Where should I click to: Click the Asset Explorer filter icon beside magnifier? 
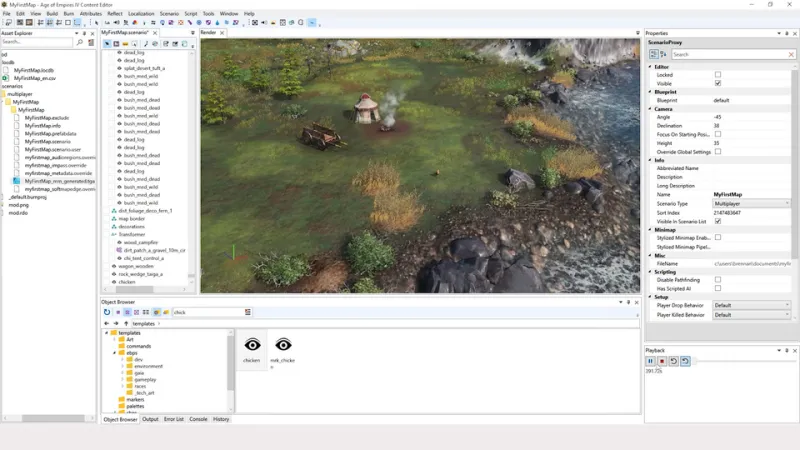click(x=91, y=42)
